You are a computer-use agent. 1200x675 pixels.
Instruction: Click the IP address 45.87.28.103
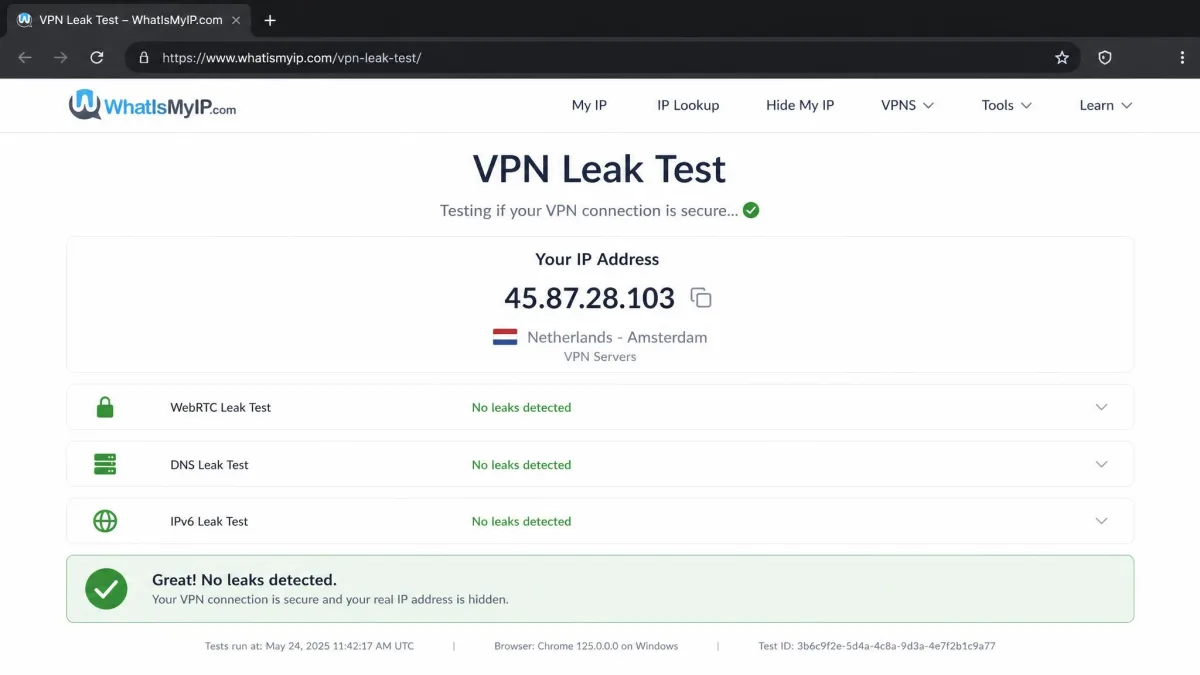(590, 298)
